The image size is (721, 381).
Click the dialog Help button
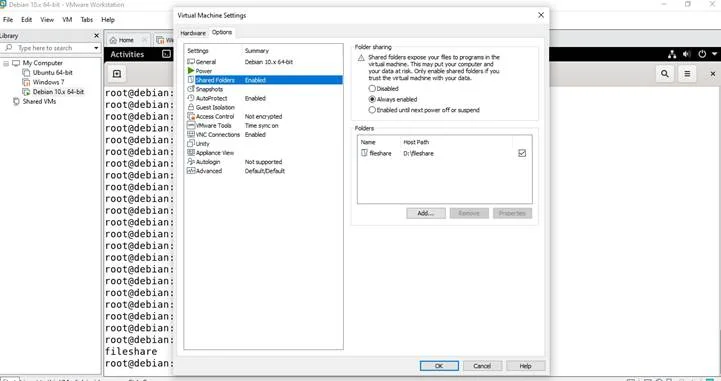click(526, 366)
